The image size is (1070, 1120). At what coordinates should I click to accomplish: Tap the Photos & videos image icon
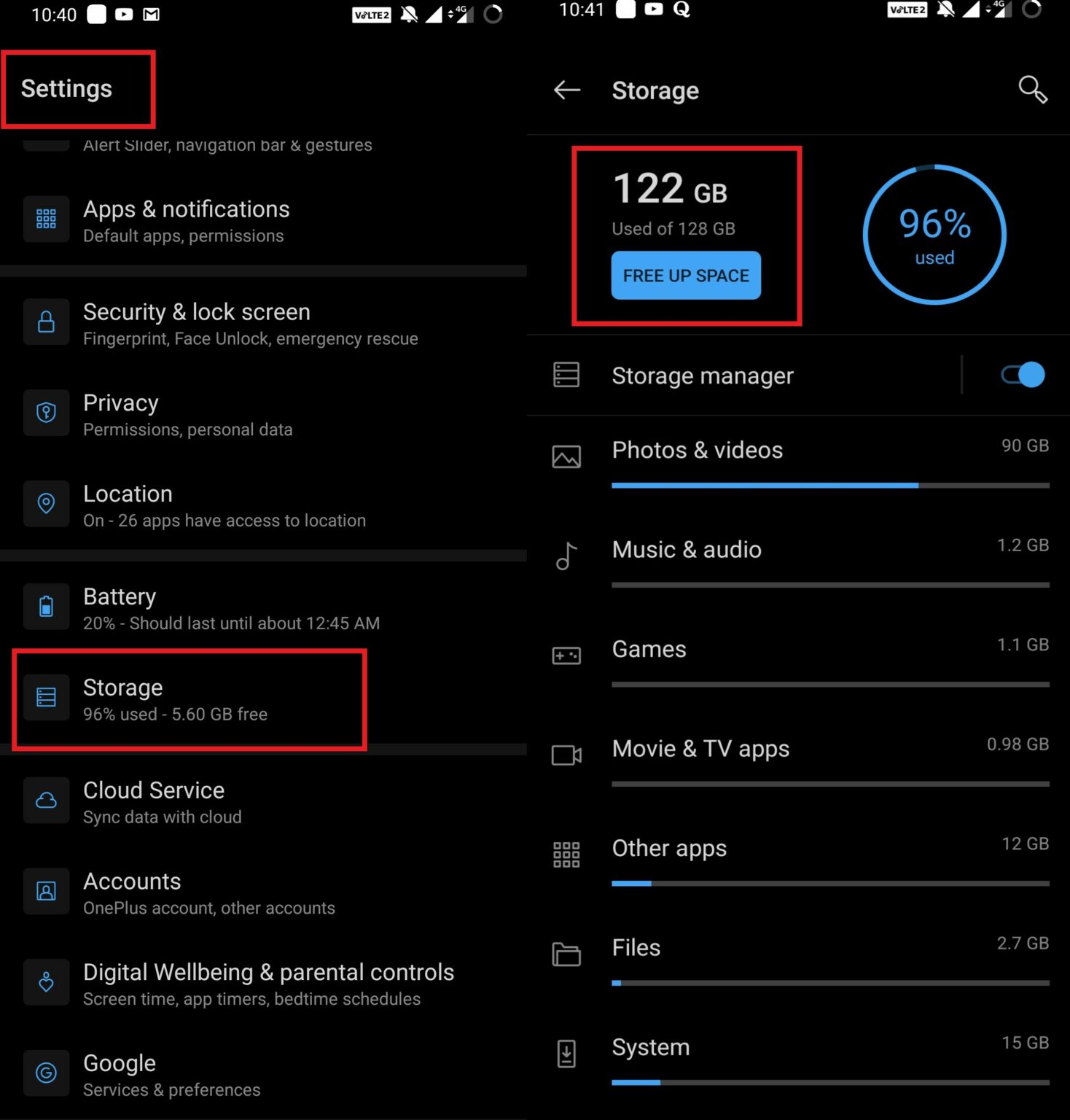point(566,456)
